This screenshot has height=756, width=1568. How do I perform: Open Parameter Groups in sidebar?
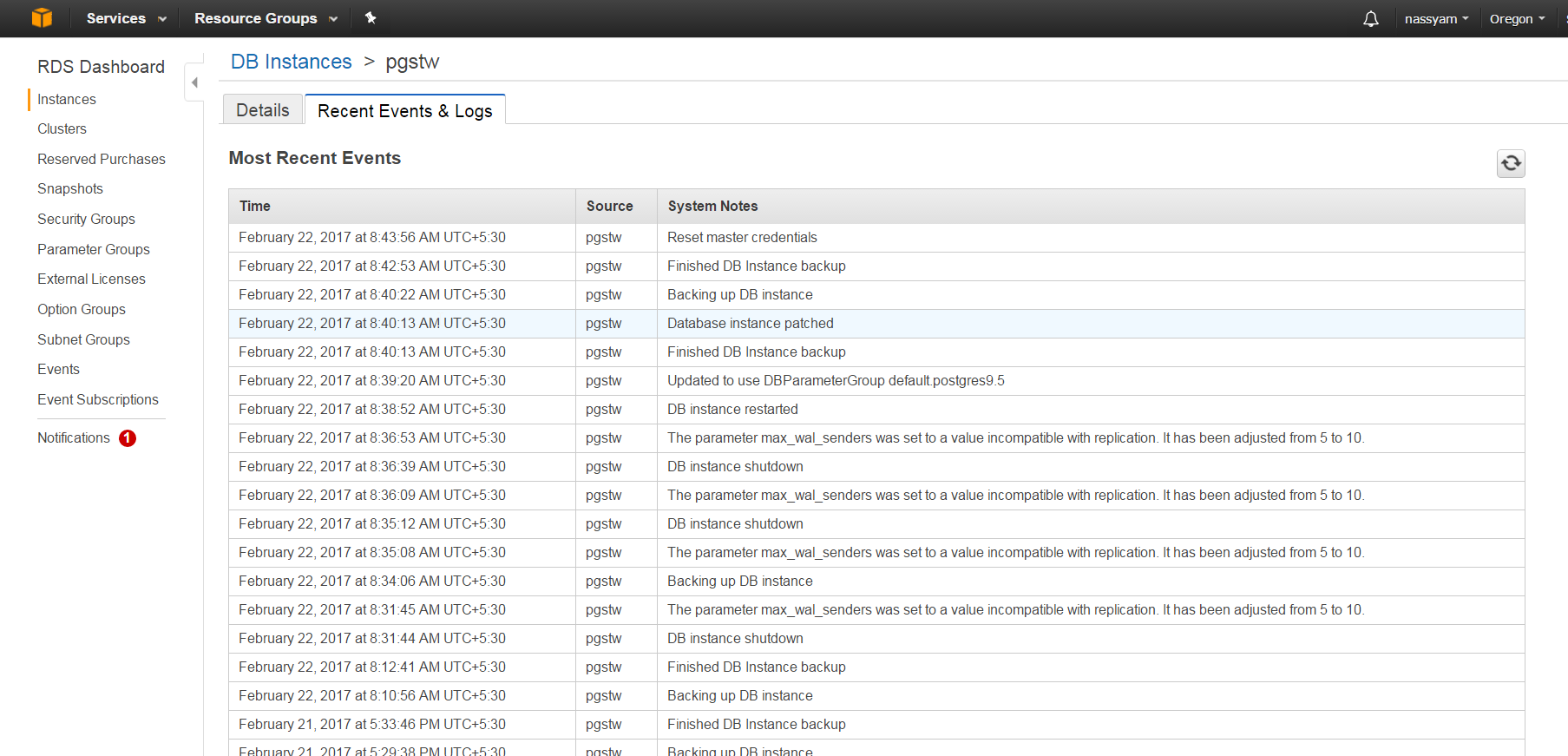pyautogui.click(x=94, y=249)
